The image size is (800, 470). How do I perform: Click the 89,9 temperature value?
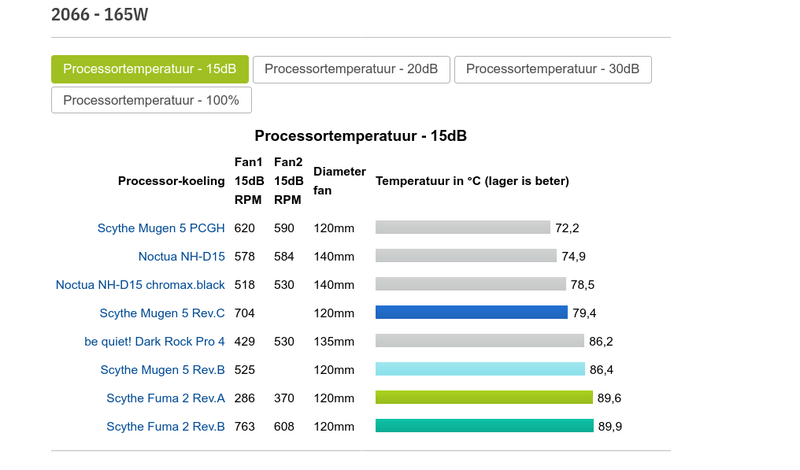(x=610, y=426)
